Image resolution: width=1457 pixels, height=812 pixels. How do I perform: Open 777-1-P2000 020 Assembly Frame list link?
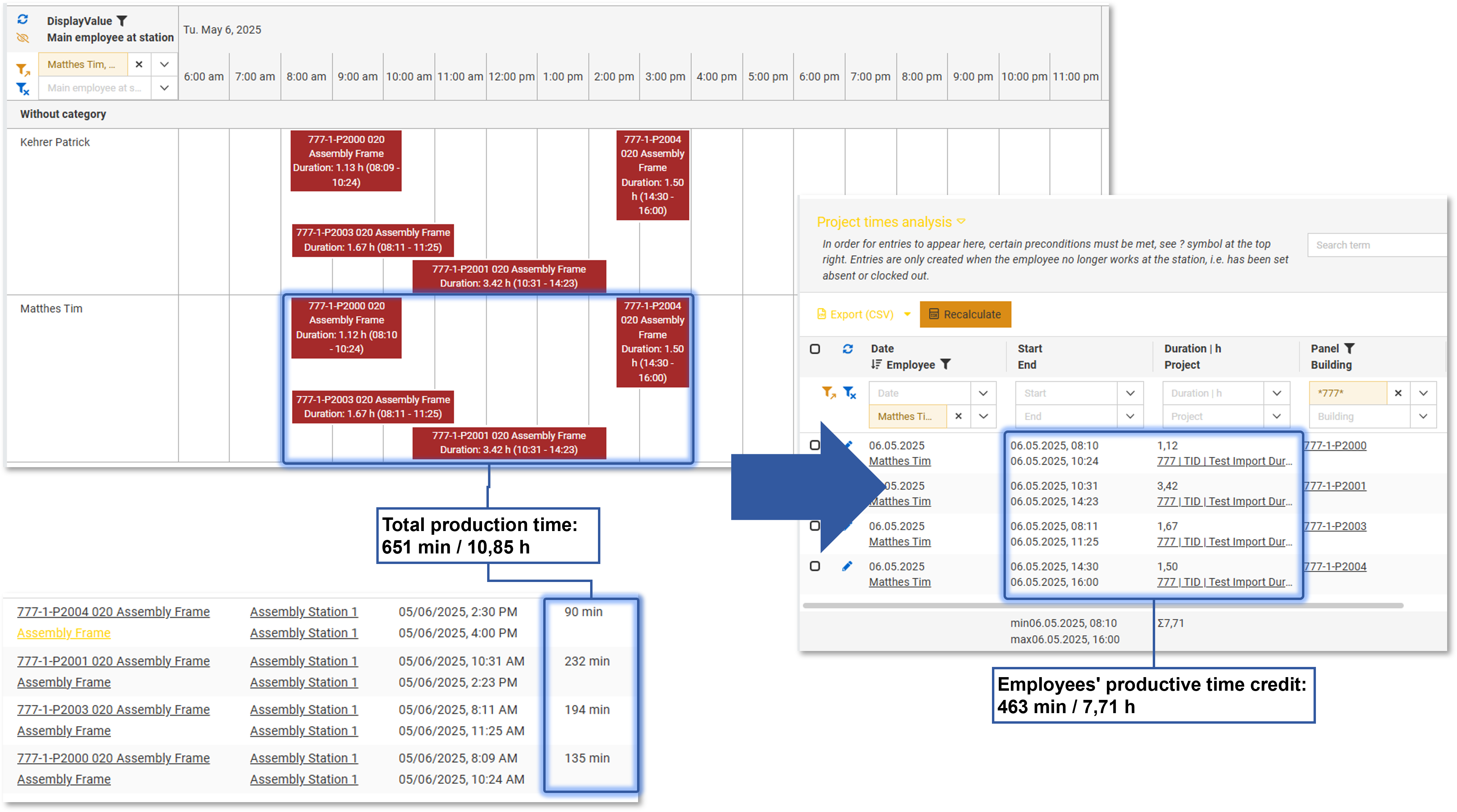pyautogui.click(x=113, y=758)
